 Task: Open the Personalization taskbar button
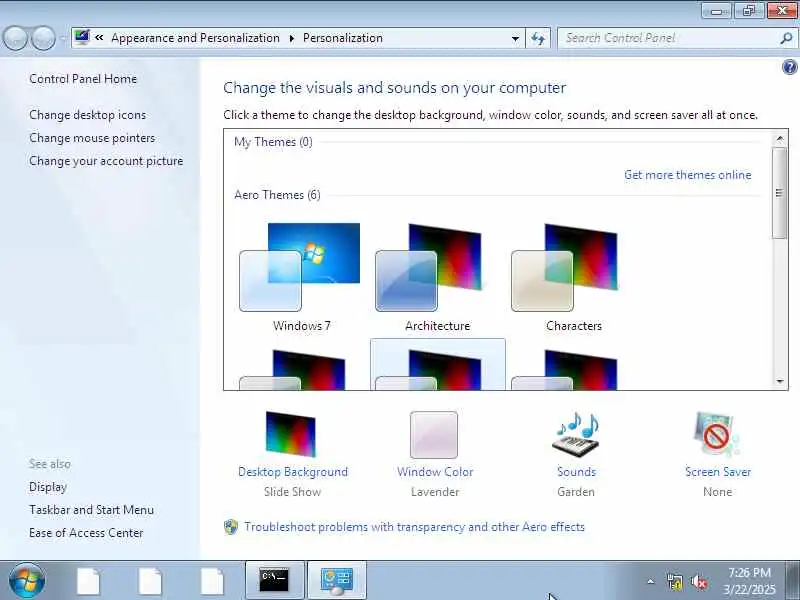coord(337,580)
